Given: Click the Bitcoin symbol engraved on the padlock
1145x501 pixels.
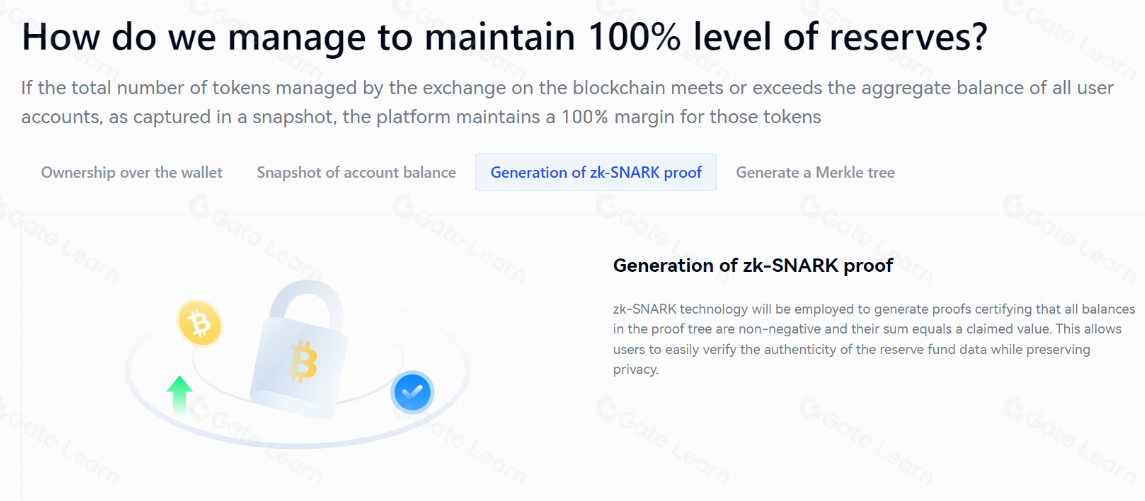Looking at the screenshot, I should tap(303, 361).
